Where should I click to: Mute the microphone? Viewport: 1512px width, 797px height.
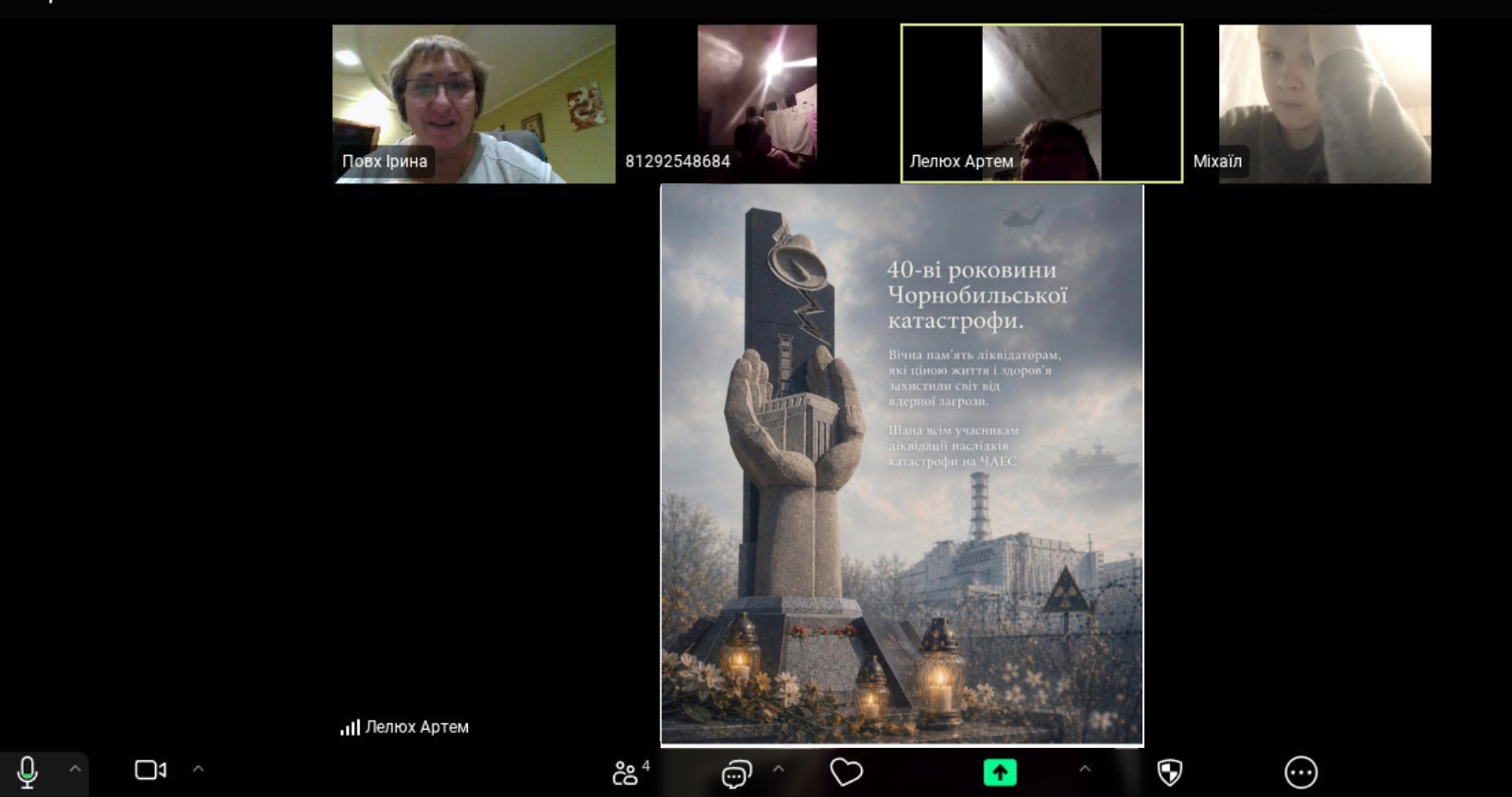pyautogui.click(x=27, y=771)
